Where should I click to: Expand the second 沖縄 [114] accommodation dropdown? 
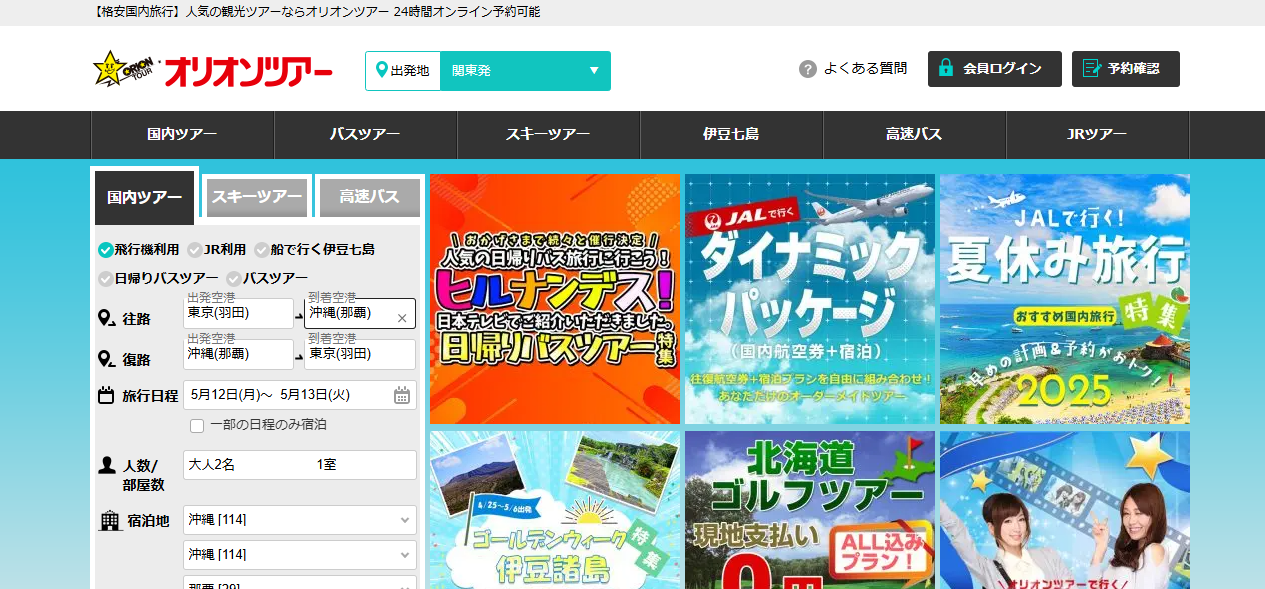click(x=299, y=555)
